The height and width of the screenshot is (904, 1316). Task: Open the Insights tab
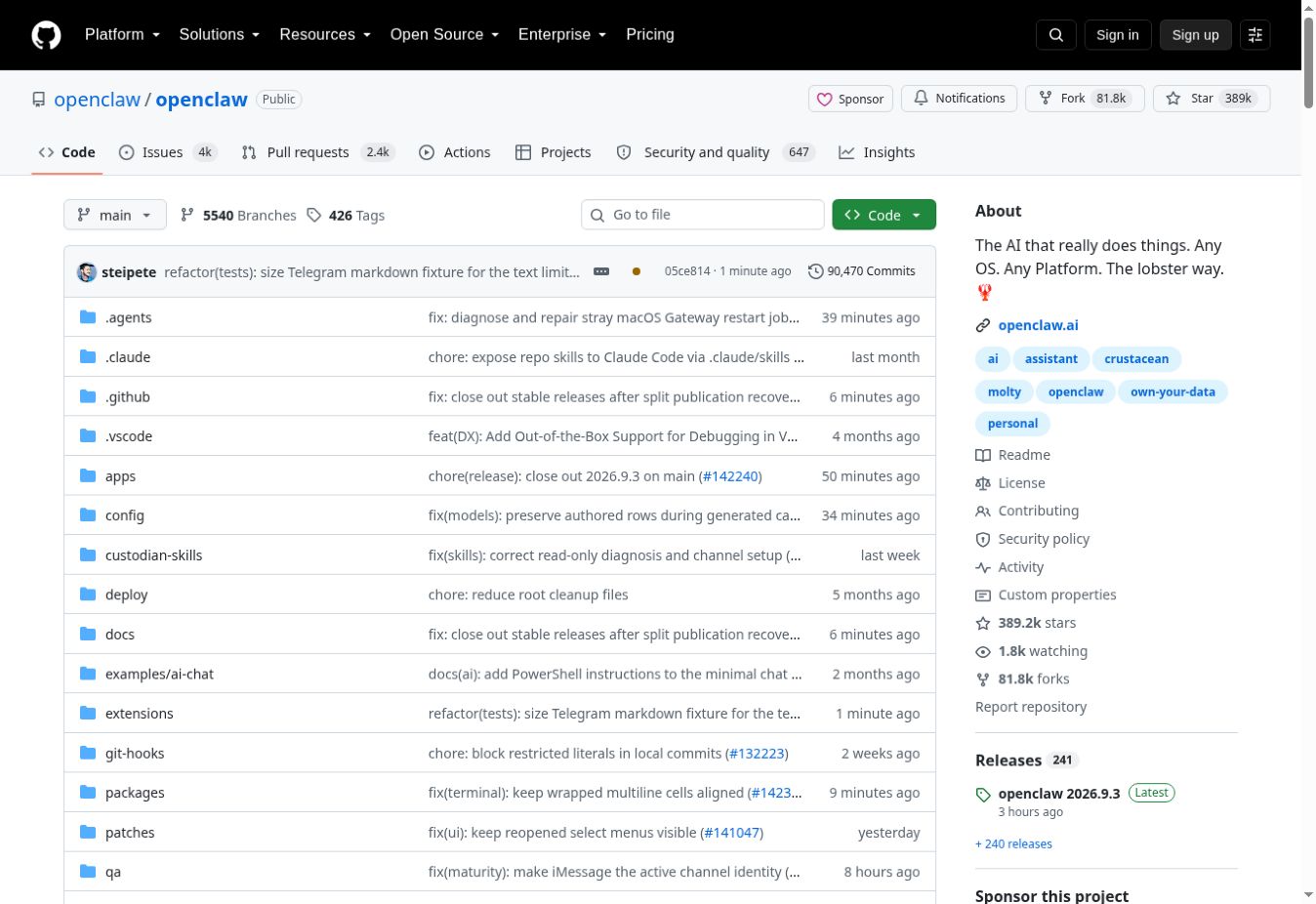coord(877,152)
